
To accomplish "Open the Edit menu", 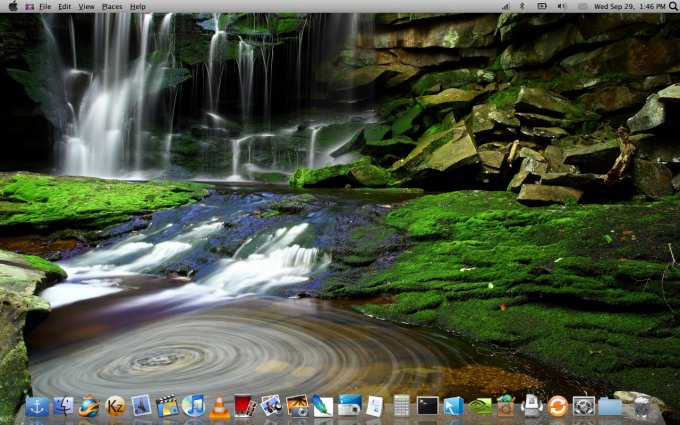I will [64, 6].
